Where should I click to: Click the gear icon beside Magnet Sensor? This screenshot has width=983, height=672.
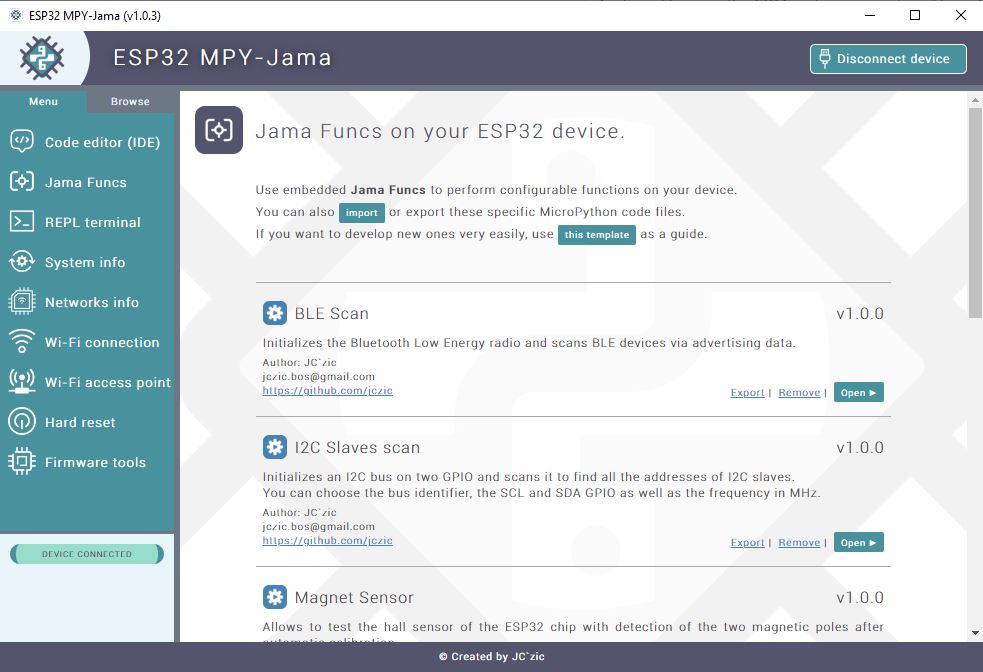click(275, 597)
